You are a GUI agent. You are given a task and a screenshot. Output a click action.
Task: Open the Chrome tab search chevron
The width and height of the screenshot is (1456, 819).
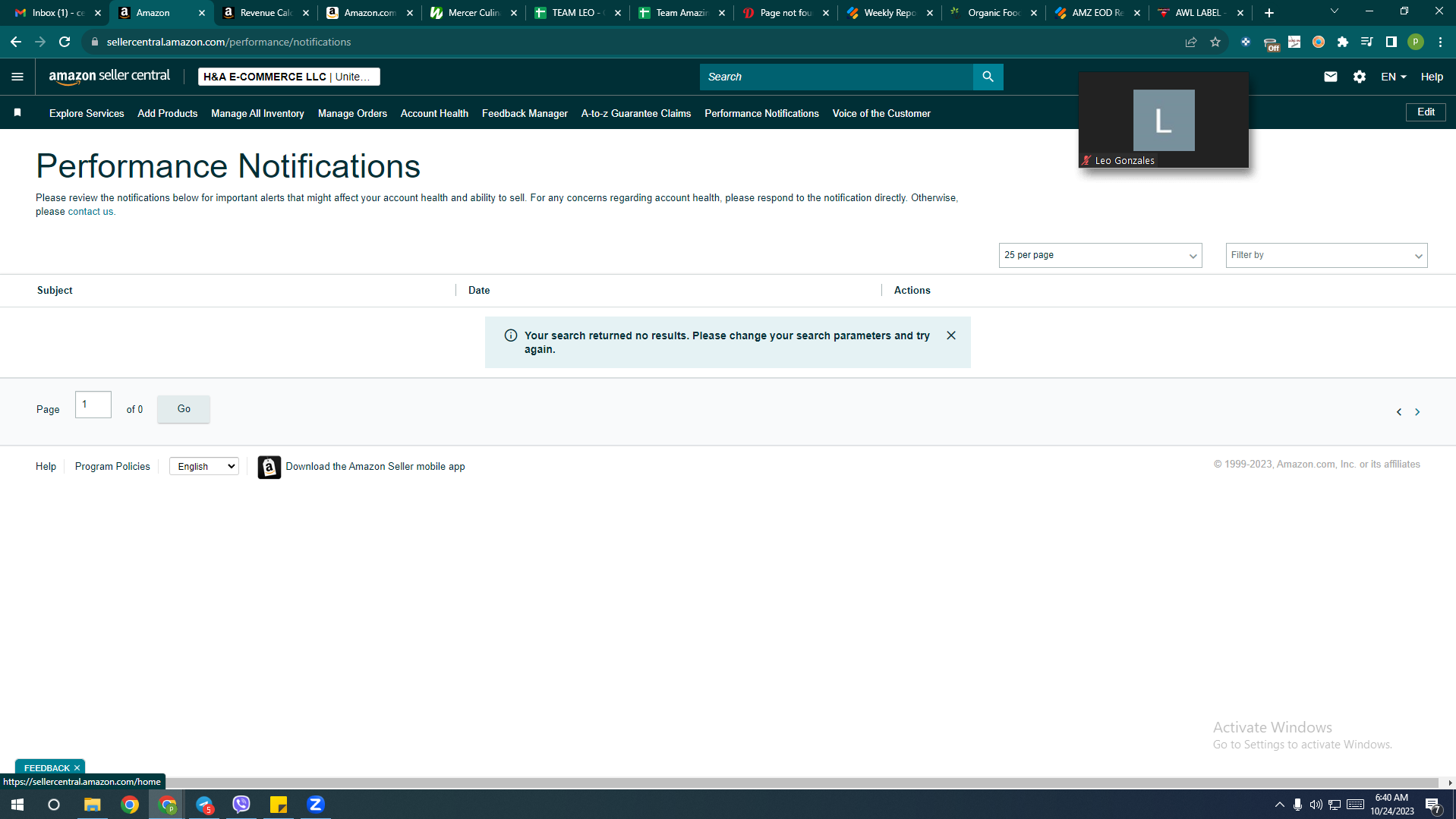(x=1334, y=11)
